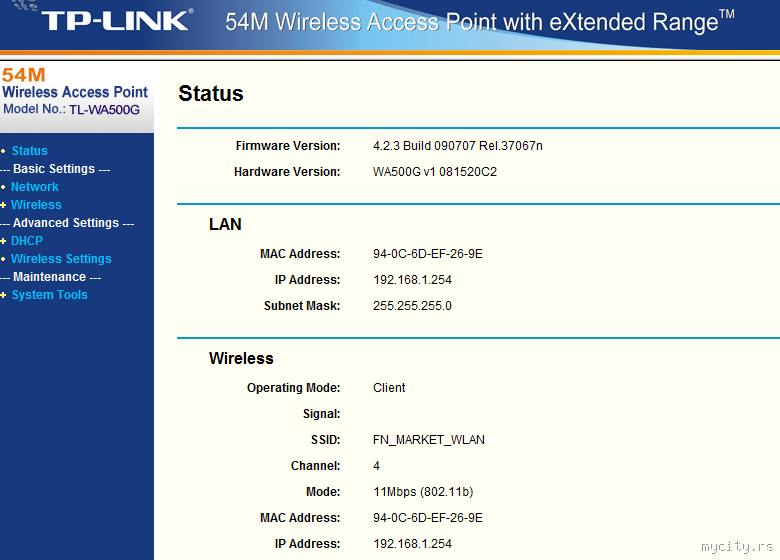Click the firmware version 4.2.3 text
Screen dimensions: 780x560
458,146
